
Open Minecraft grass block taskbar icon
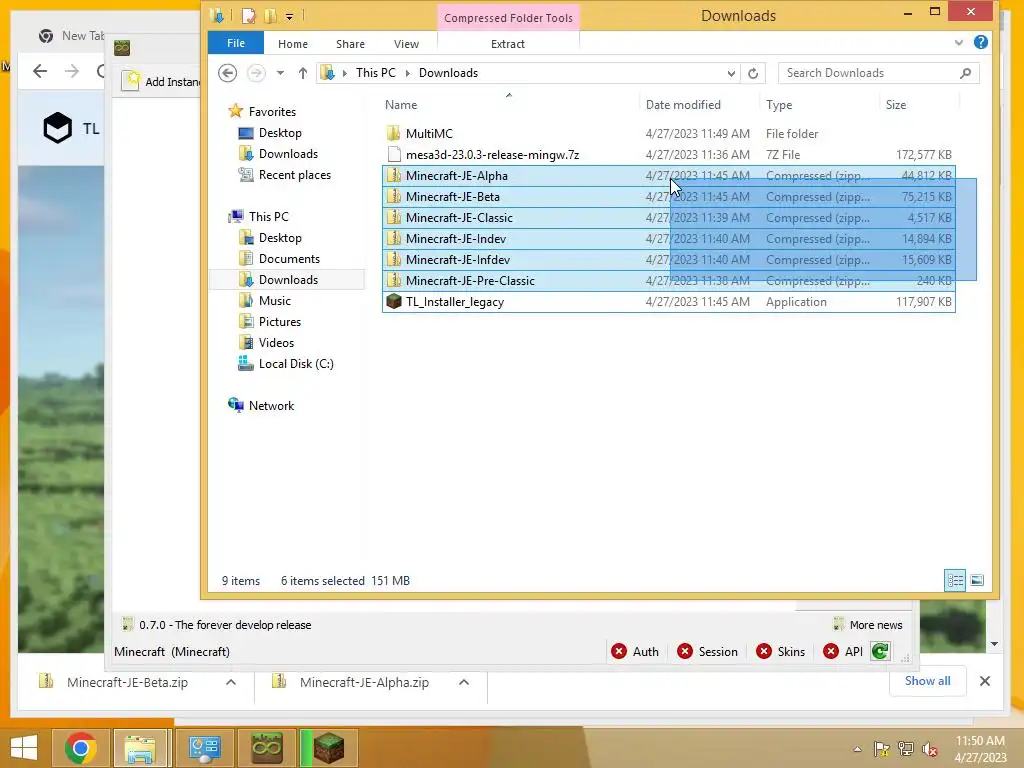328,748
